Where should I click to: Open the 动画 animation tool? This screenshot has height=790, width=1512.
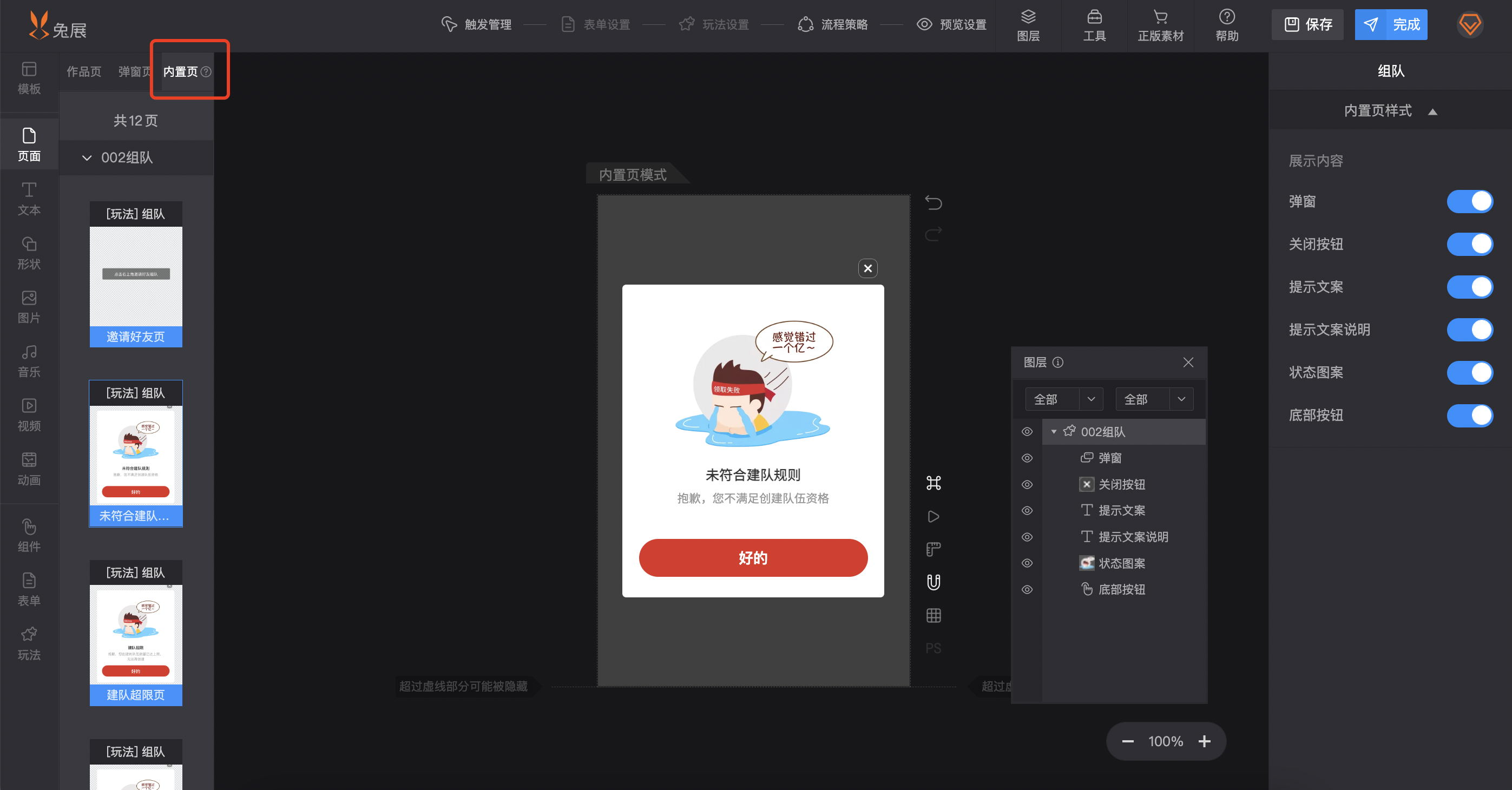(x=29, y=469)
